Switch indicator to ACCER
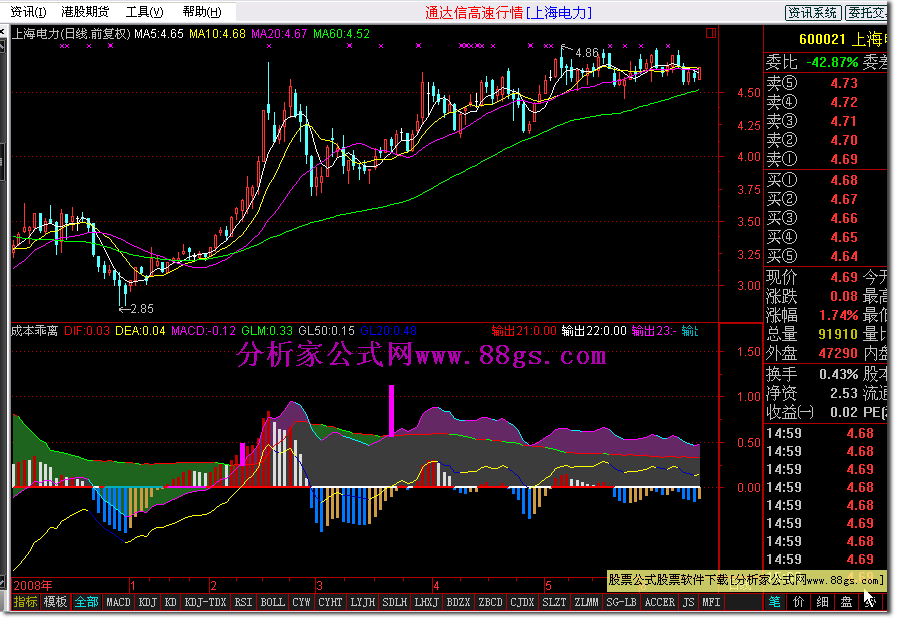The height and width of the screenshot is (619, 897). tap(660, 602)
